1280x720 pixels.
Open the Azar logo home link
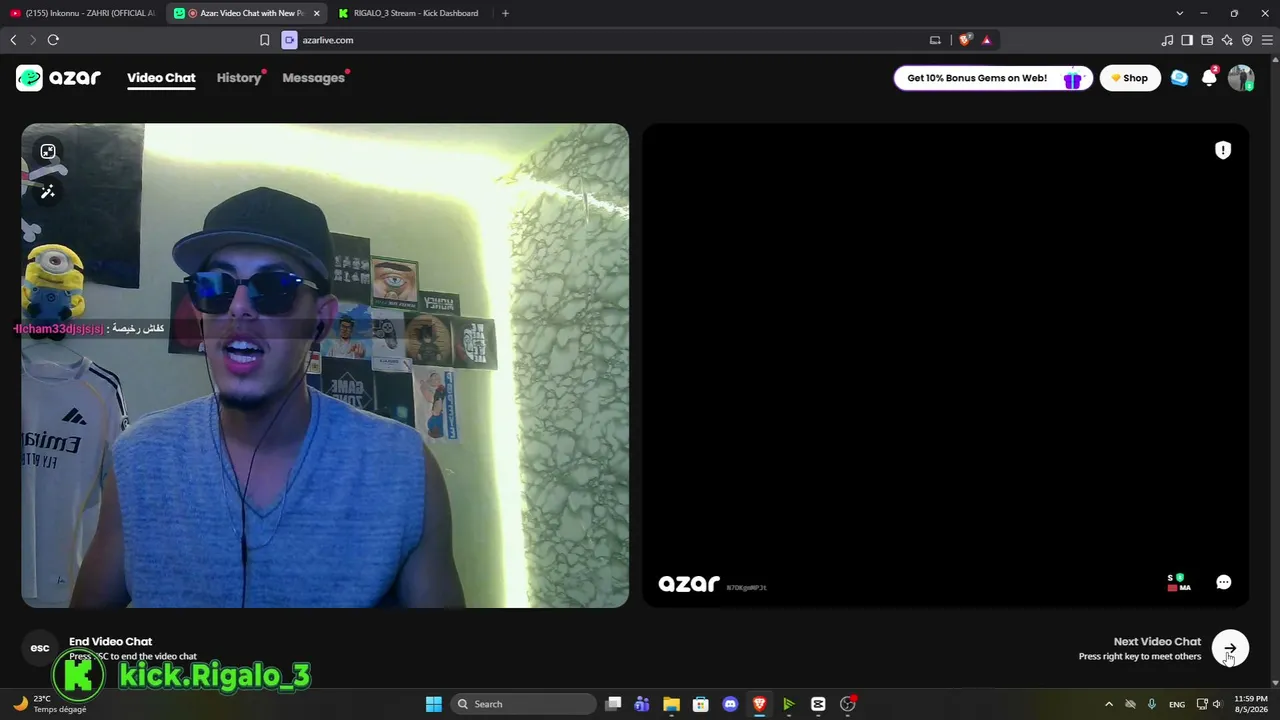[x=58, y=78]
